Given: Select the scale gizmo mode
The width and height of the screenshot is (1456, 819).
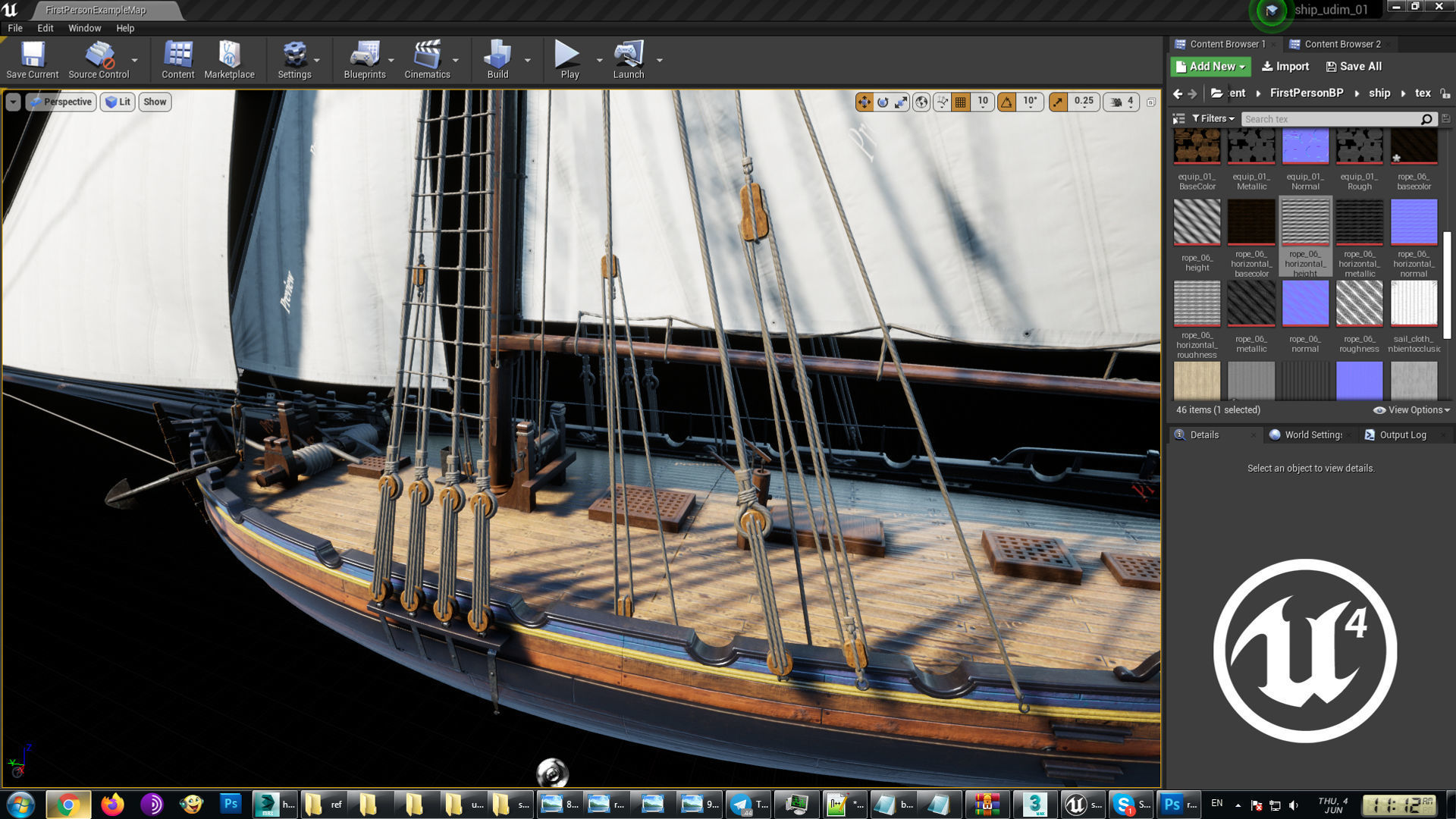Looking at the screenshot, I should 901,102.
